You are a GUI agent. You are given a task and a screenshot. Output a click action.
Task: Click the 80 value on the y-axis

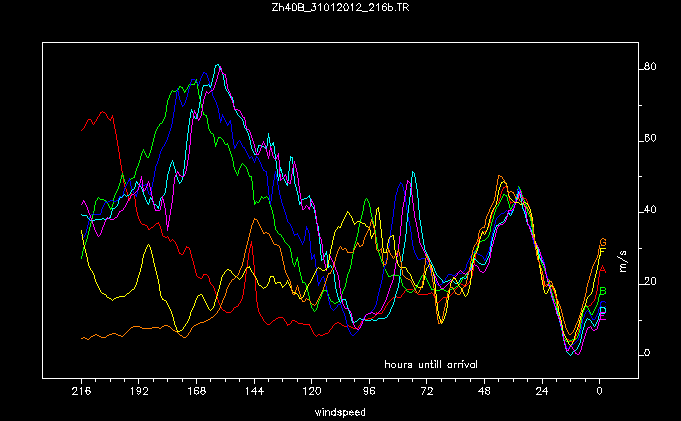click(648, 67)
